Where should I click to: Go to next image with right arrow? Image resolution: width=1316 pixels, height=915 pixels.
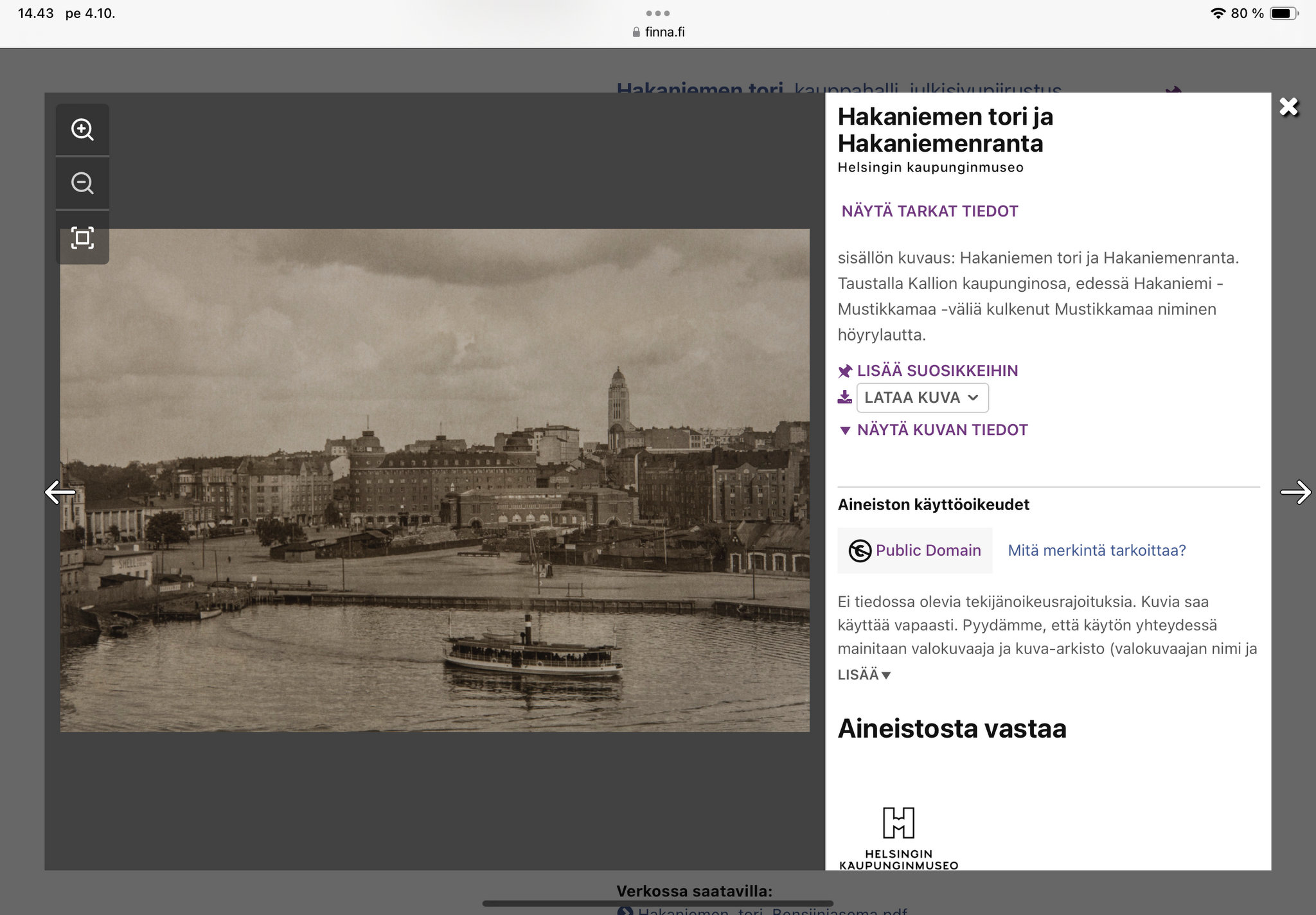1295,492
